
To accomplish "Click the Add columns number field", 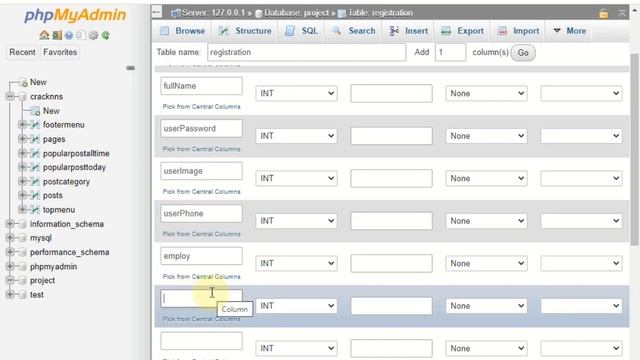I will click(x=450, y=52).
